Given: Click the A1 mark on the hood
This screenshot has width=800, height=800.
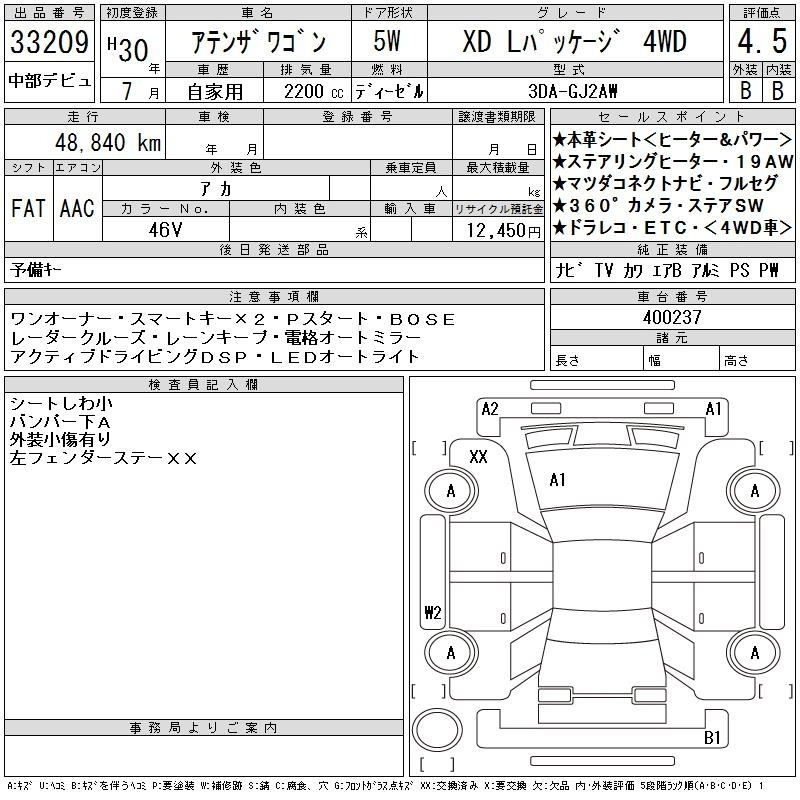Looking at the screenshot, I should [557, 480].
